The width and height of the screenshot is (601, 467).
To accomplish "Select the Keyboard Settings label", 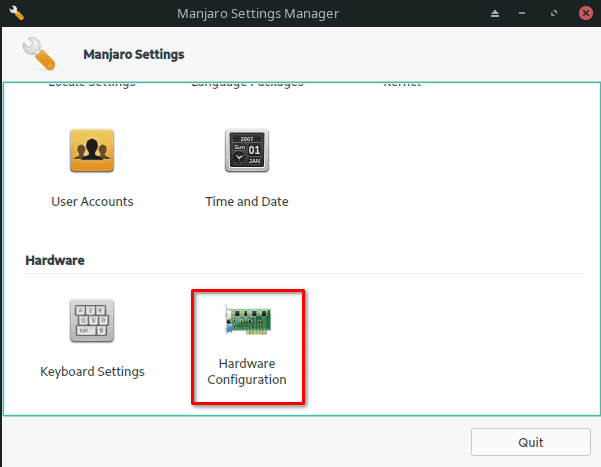I will (x=92, y=372).
